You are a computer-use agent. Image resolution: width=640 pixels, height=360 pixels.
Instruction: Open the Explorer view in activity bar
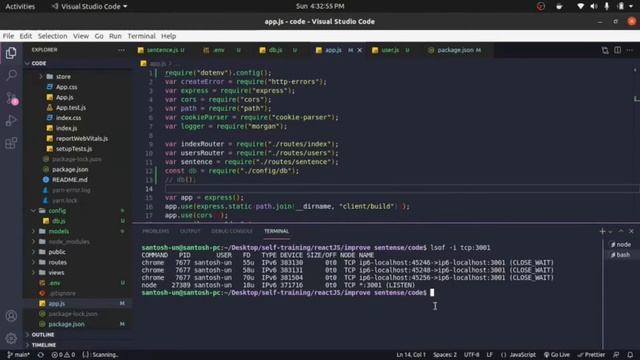coord(11,53)
